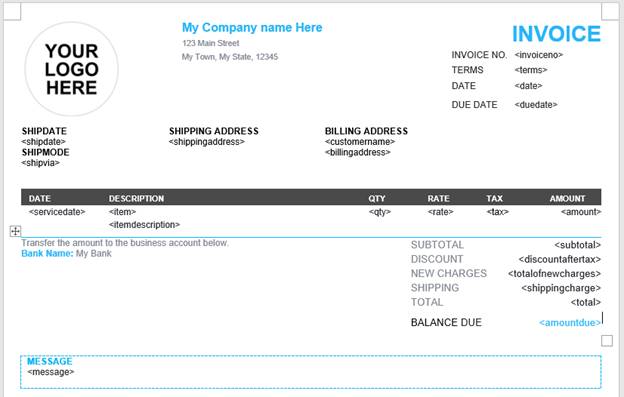Click the <shipdate> placeholder
Screen dimensions: 624x397
click(x=43, y=142)
